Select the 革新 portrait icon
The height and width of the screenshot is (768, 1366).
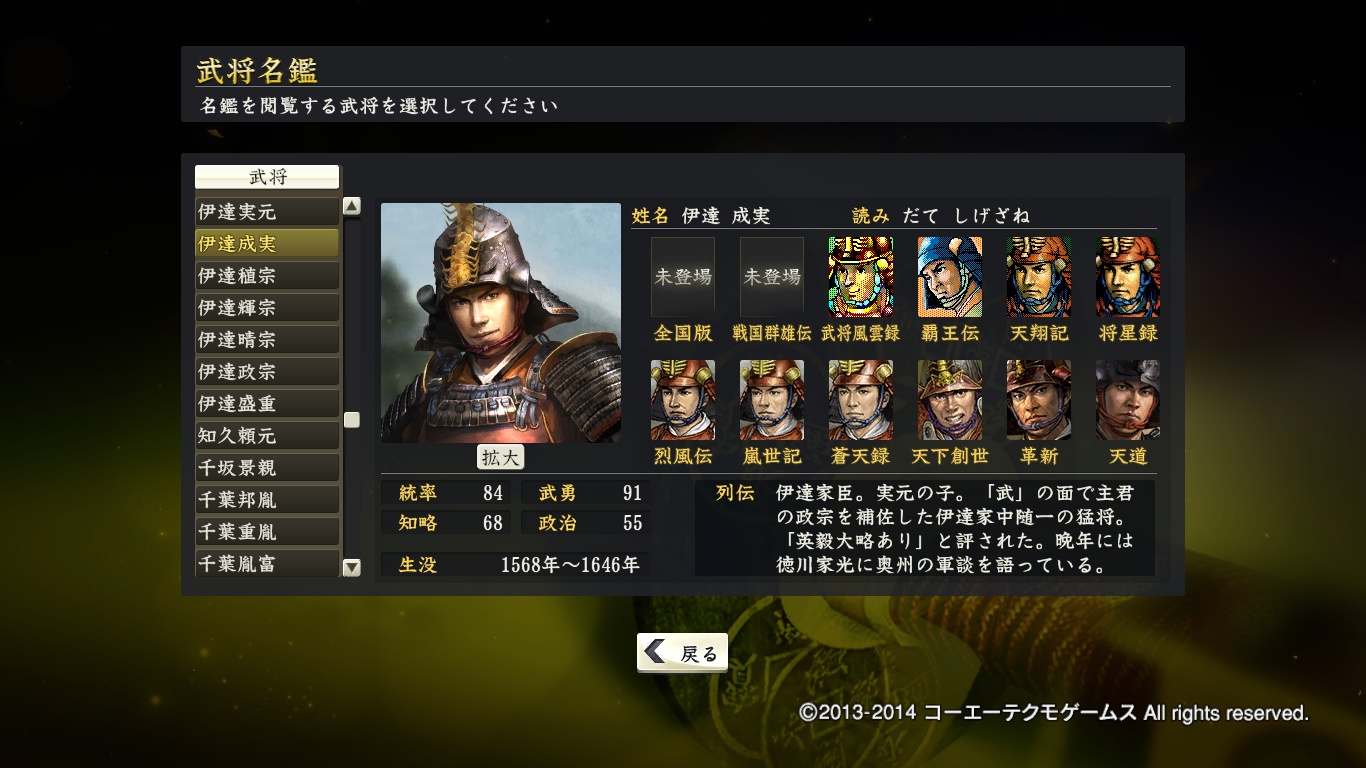coord(1039,400)
